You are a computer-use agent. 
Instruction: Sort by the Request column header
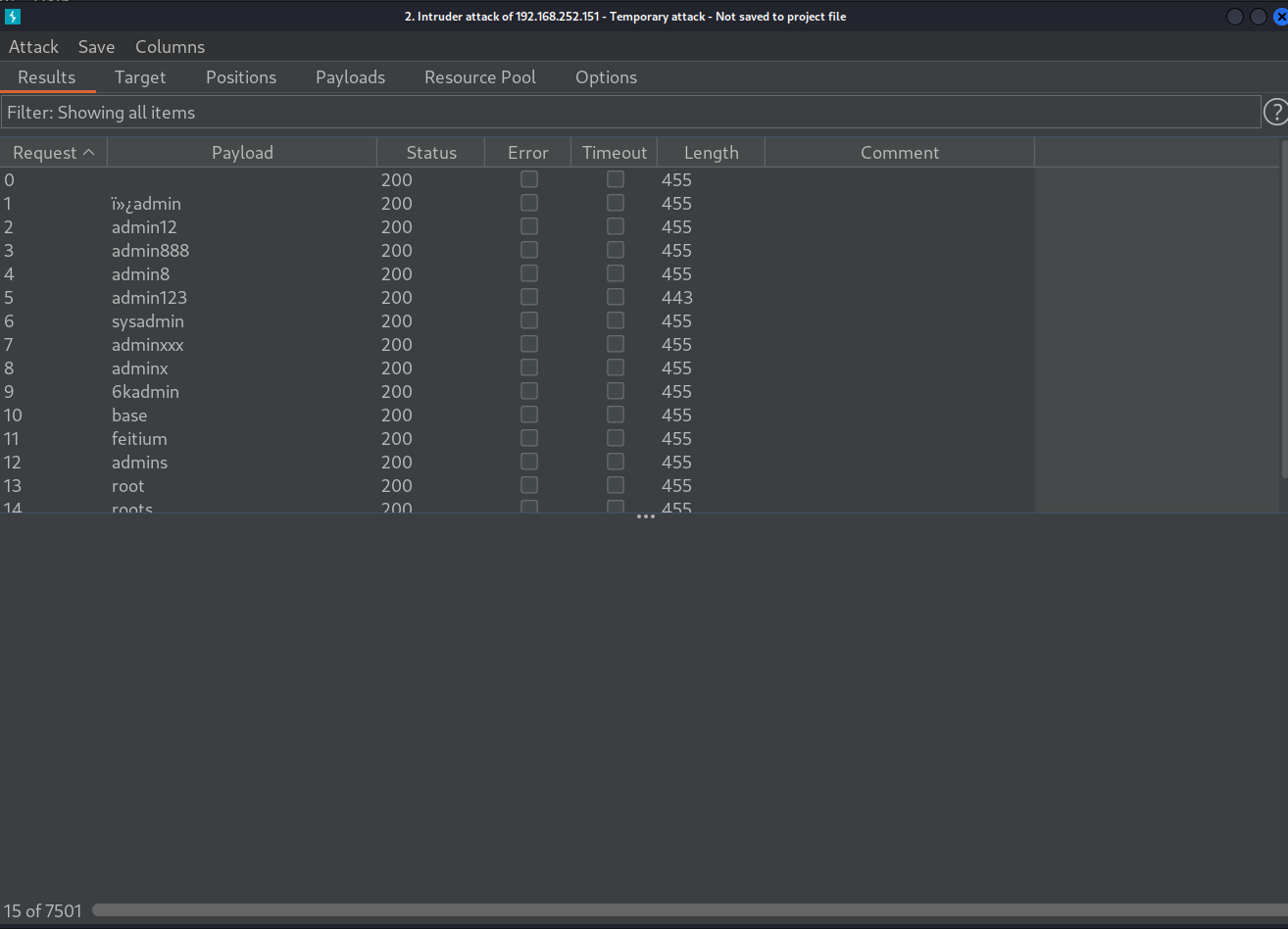54,153
